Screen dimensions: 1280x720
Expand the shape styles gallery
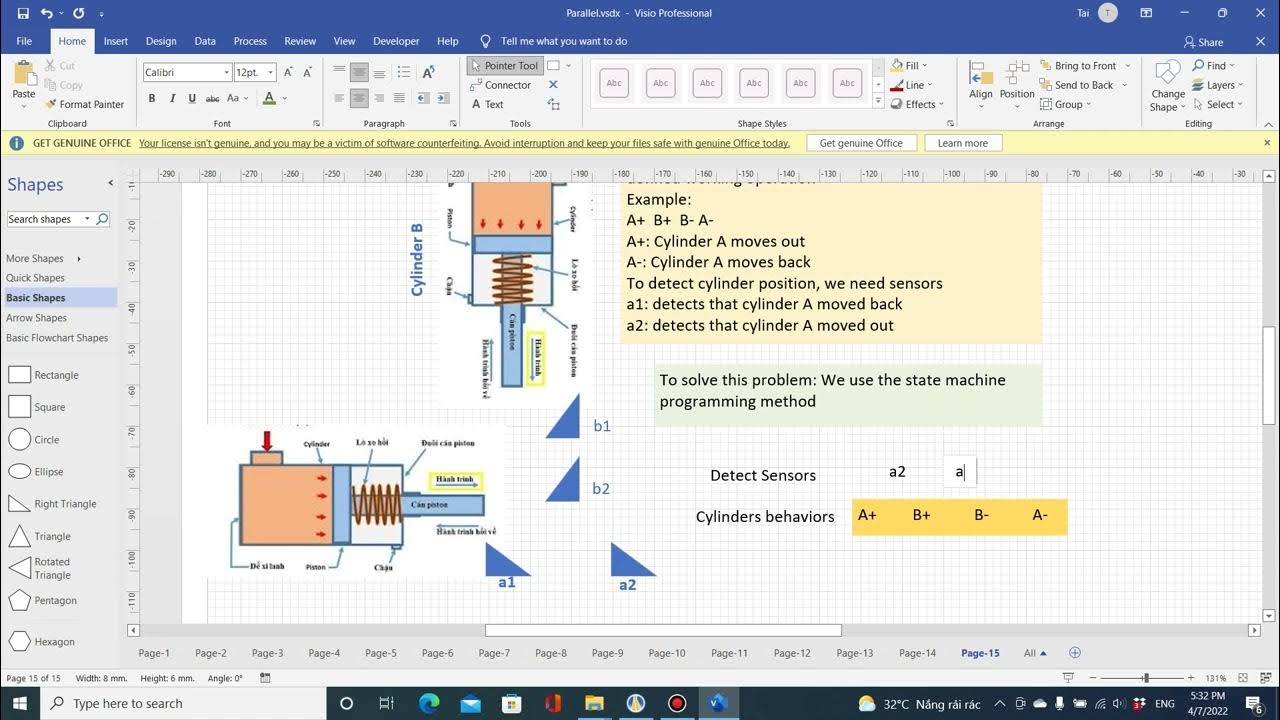click(x=878, y=103)
